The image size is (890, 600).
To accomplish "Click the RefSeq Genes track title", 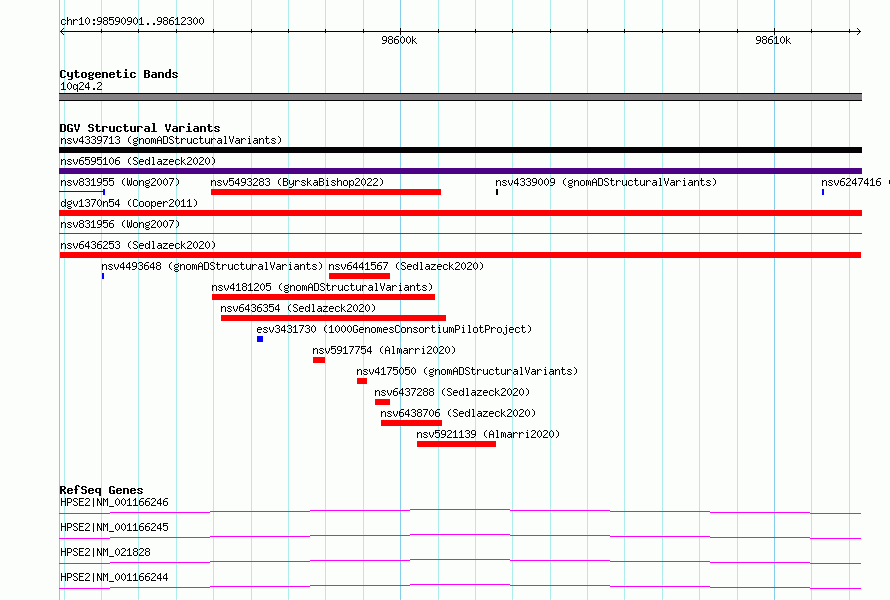I will (x=101, y=490).
